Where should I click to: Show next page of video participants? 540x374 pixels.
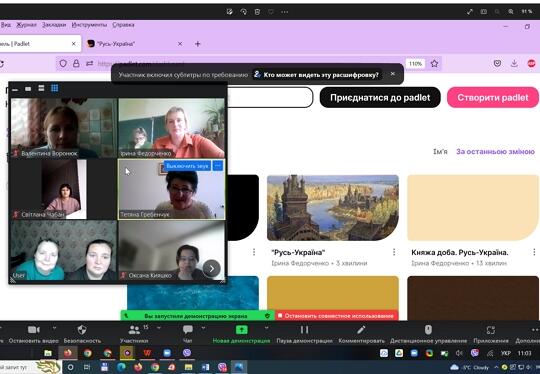pos(211,269)
